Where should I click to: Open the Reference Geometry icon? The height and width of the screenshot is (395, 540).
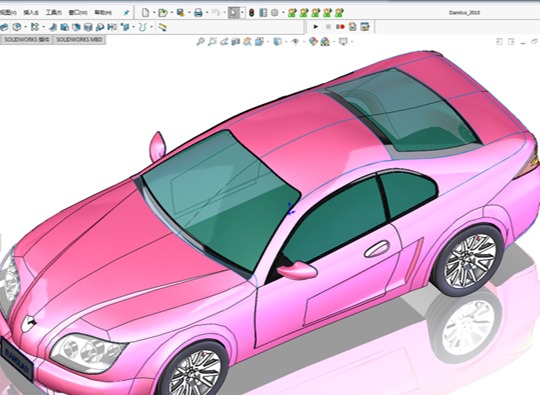click(125, 27)
